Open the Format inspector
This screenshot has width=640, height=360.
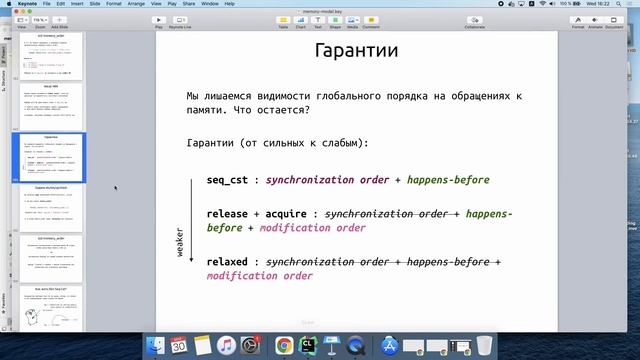[578, 20]
